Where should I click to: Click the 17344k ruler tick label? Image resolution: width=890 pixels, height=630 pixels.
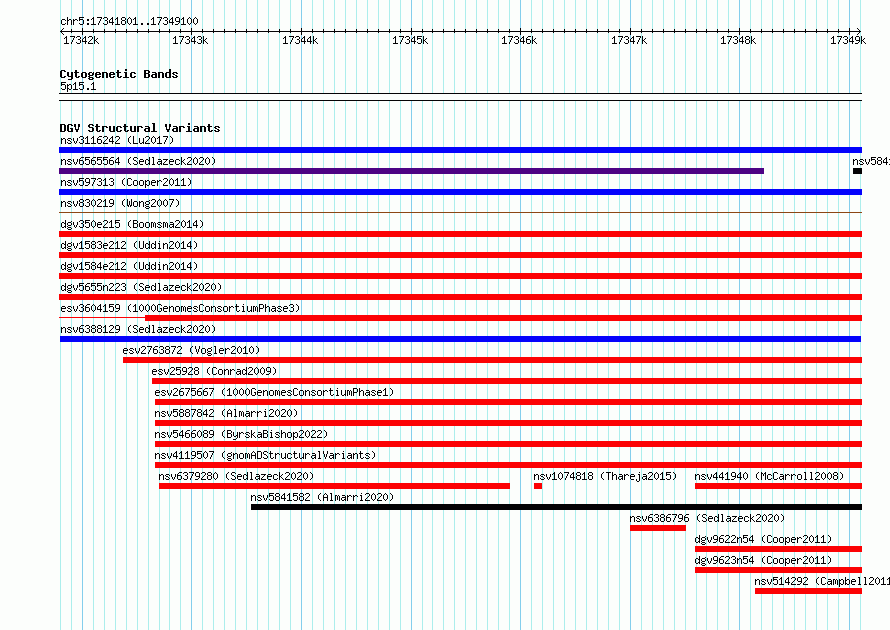[x=300, y=40]
